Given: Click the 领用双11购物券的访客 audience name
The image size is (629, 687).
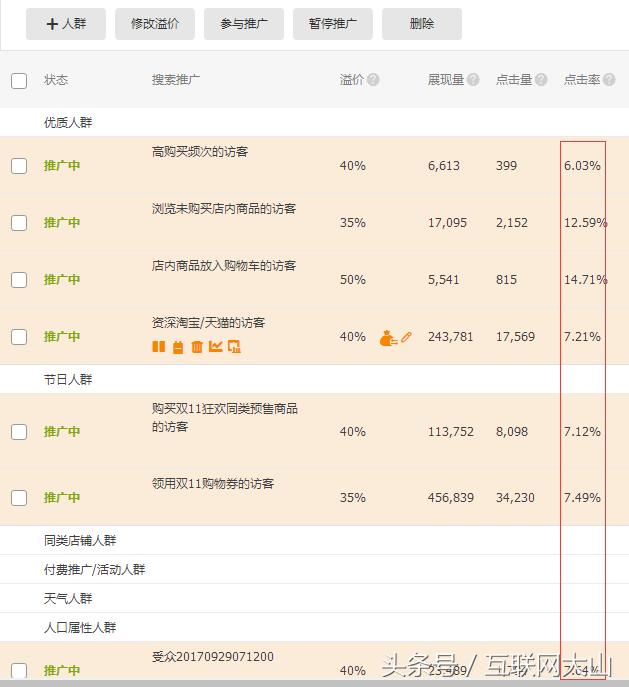Looking at the screenshot, I should (213, 483).
